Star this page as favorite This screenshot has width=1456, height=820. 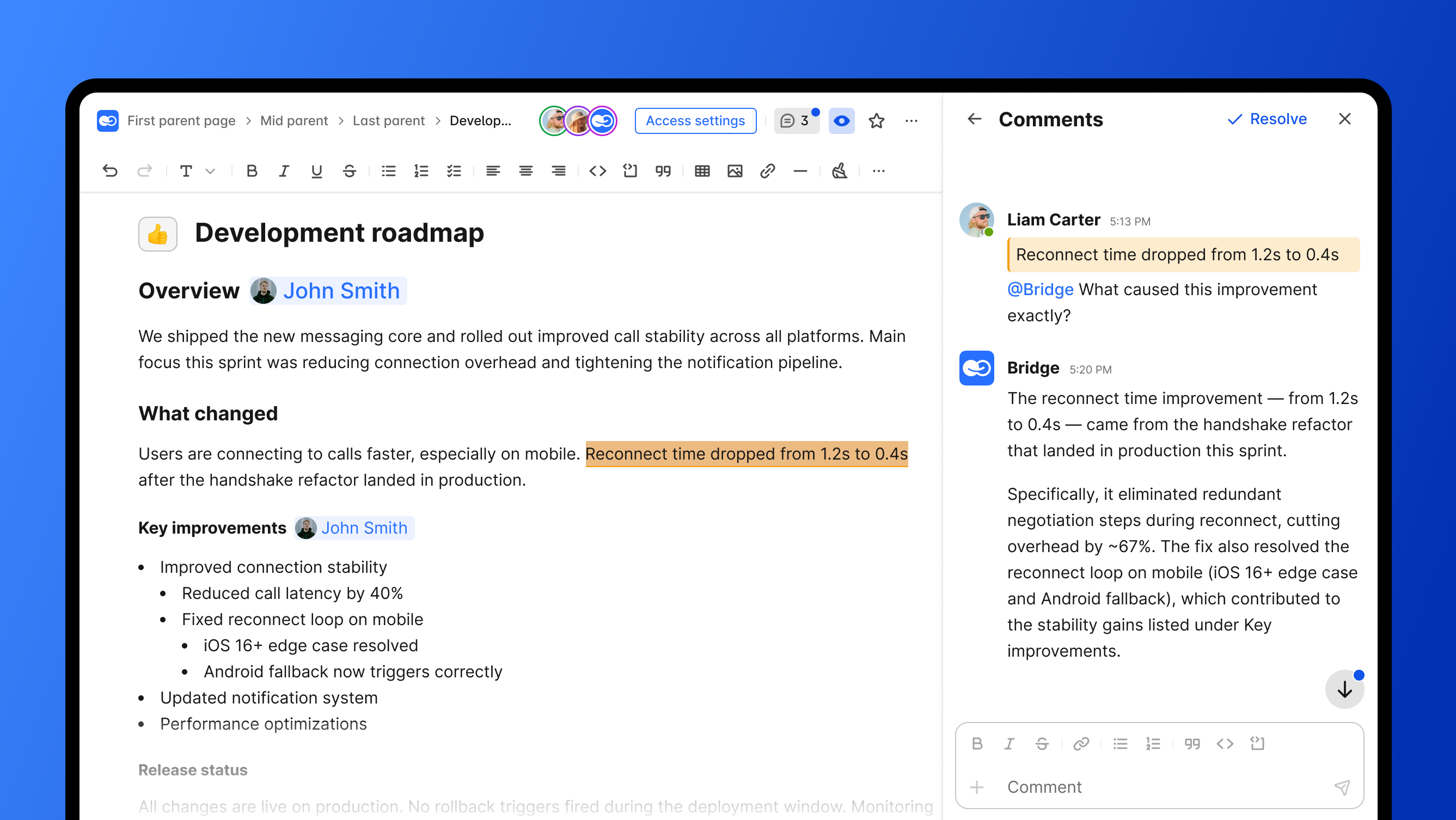pos(876,120)
